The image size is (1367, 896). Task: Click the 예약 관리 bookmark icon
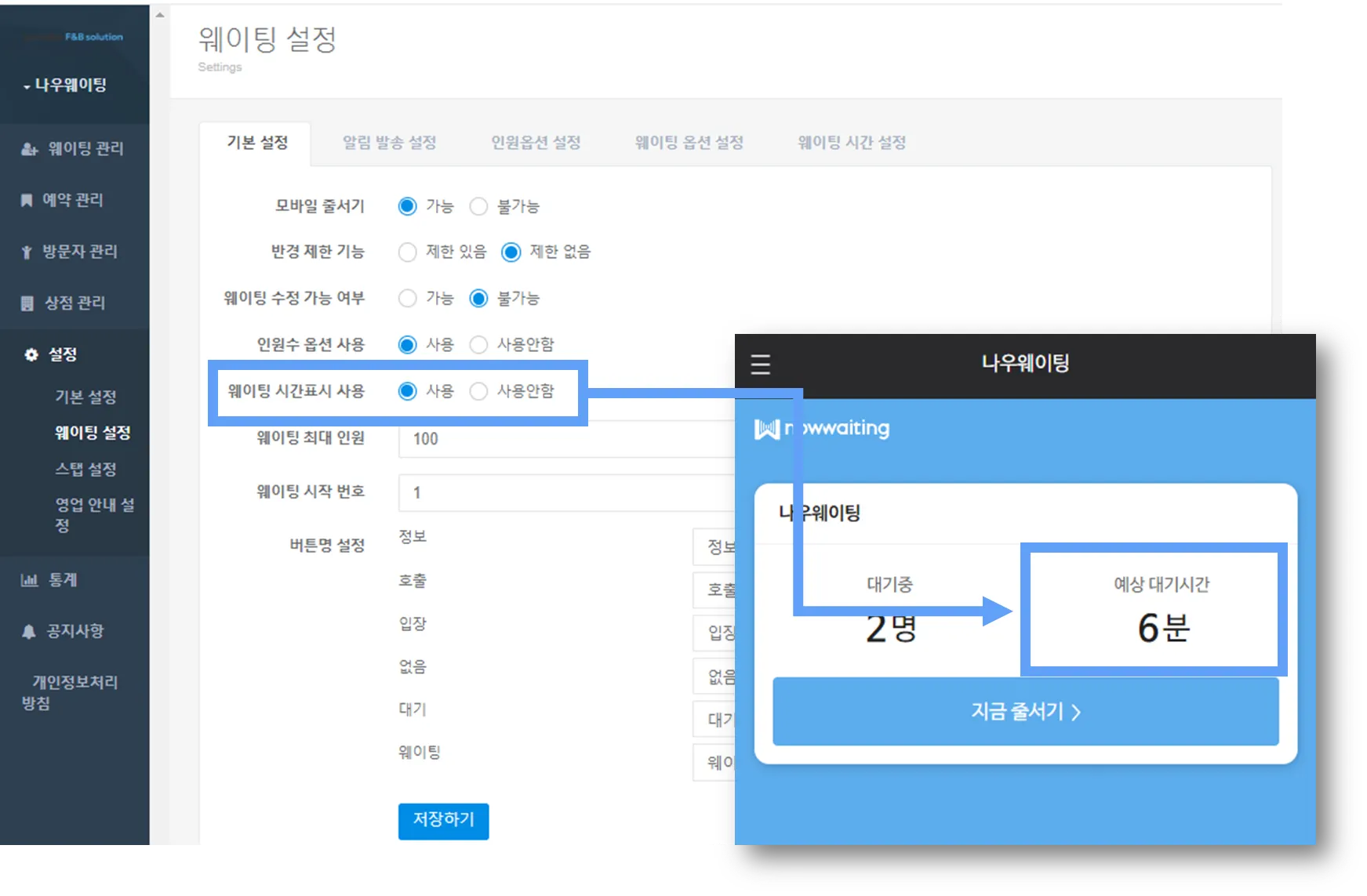tap(27, 201)
